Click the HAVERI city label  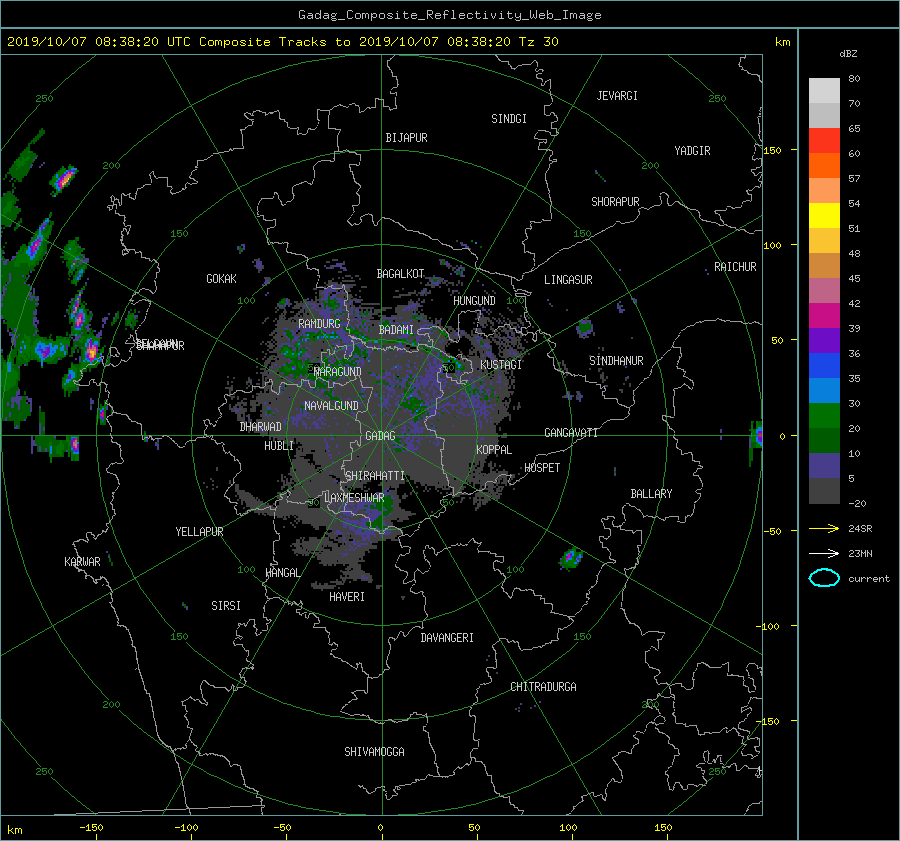coord(347,597)
